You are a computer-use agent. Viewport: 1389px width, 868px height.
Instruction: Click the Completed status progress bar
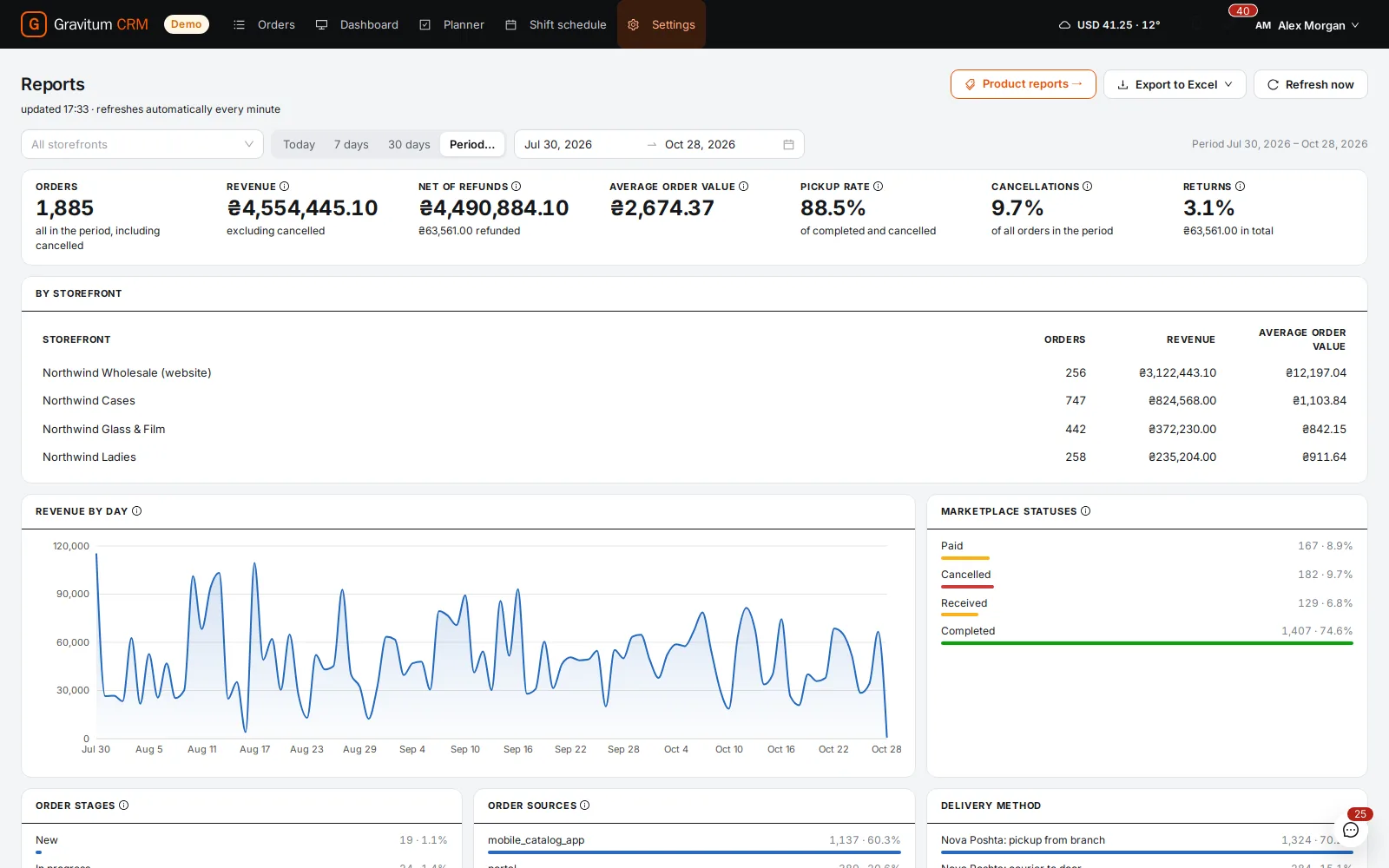[x=1147, y=643]
